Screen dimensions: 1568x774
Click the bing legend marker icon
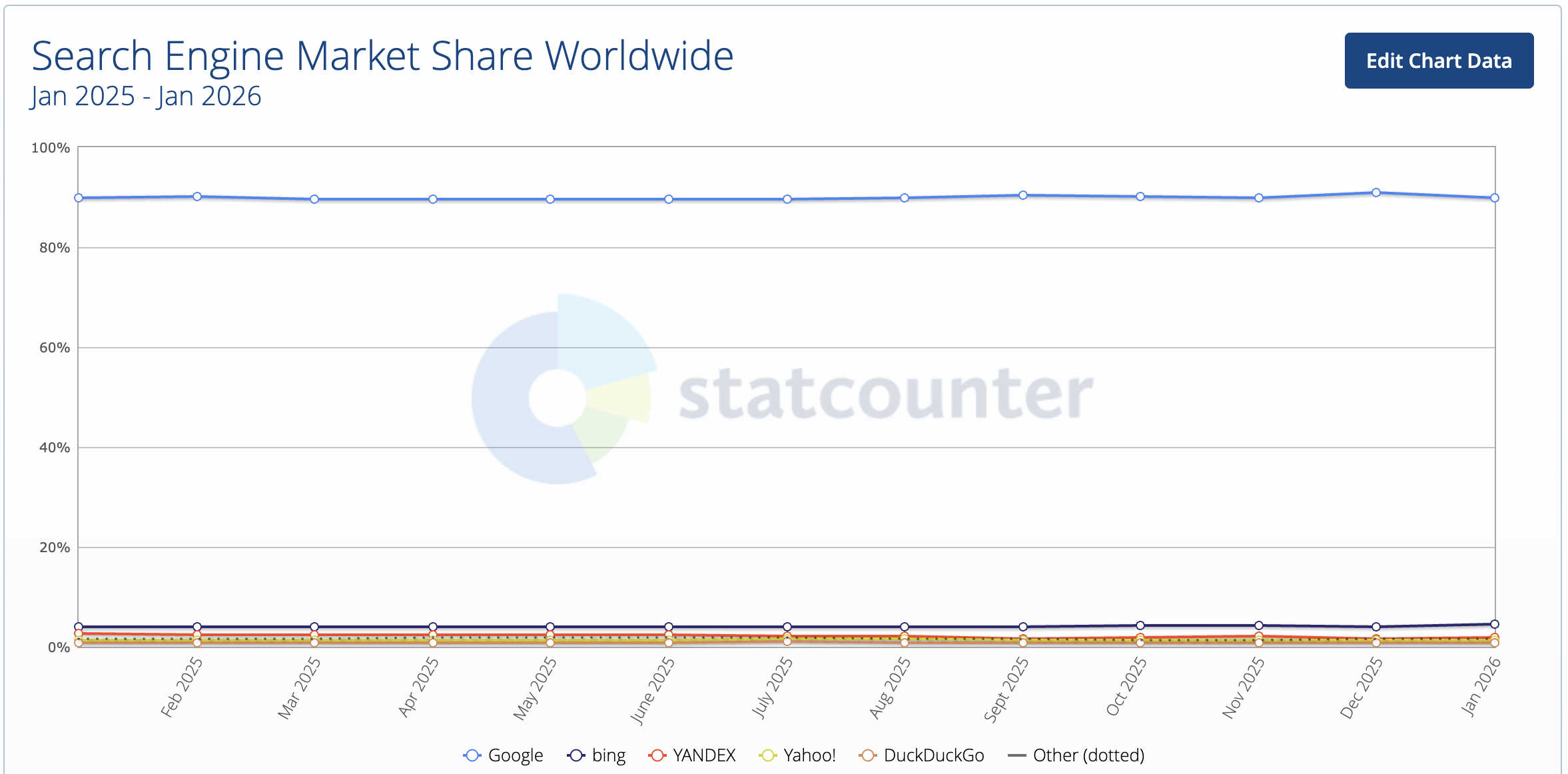576,755
